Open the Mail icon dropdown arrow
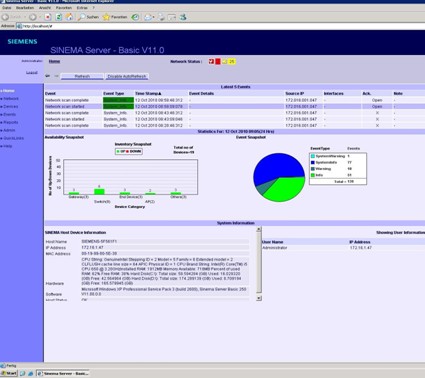This screenshot has width=425, height=378. coord(153,17)
